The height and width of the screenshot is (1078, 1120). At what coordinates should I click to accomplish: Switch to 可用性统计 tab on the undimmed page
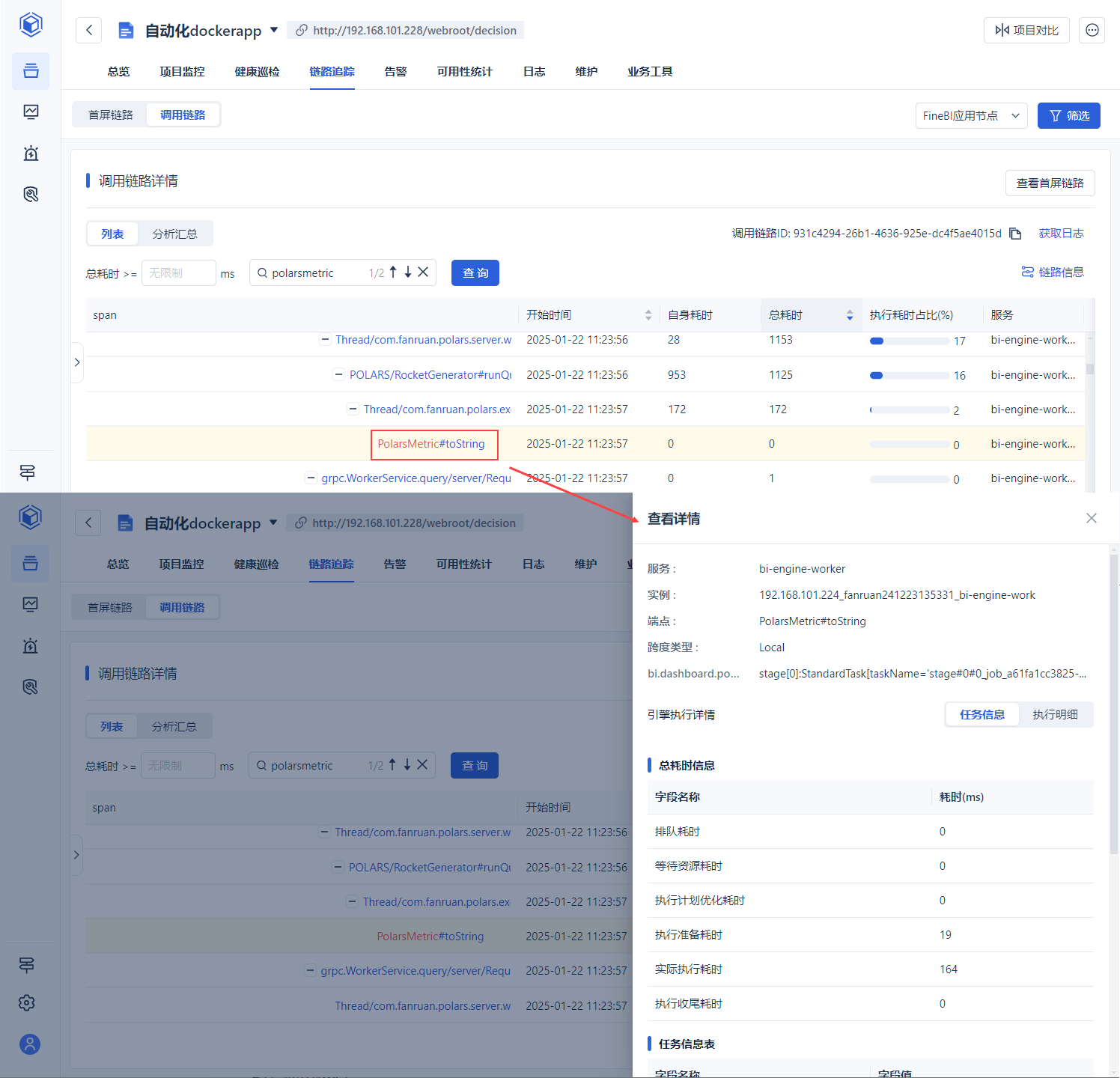click(x=465, y=72)
